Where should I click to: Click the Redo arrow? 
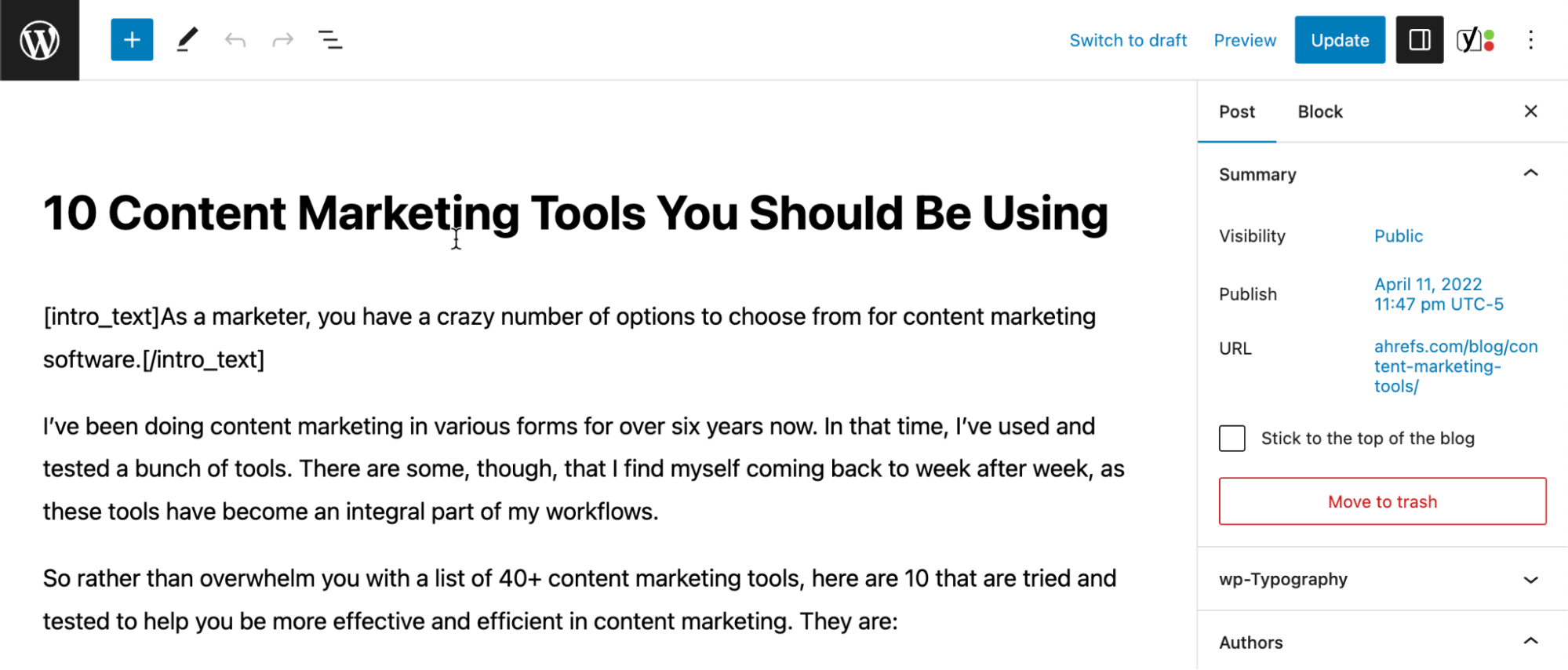[282, 40]
